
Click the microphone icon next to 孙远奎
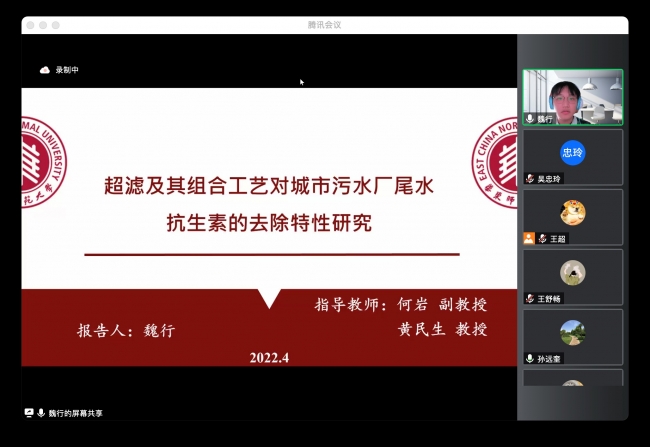click(530, 359)
